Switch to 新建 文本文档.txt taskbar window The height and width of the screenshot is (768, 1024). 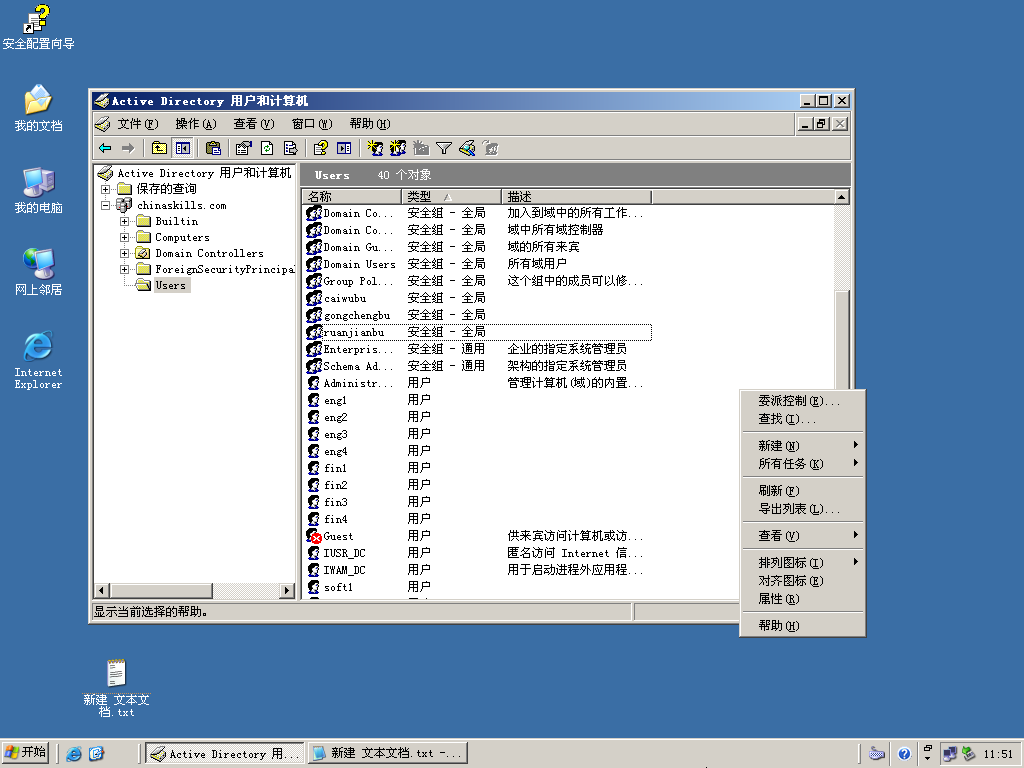[388, 754]
